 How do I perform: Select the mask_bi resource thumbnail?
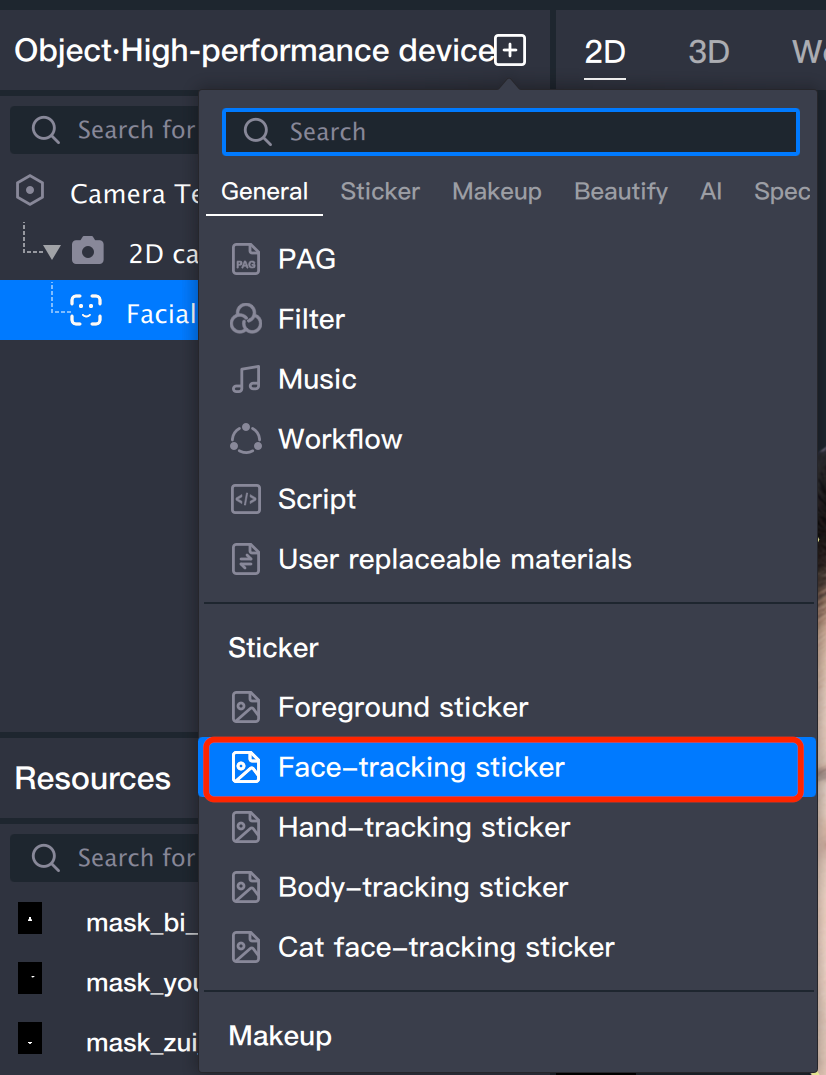pos(30,918)
